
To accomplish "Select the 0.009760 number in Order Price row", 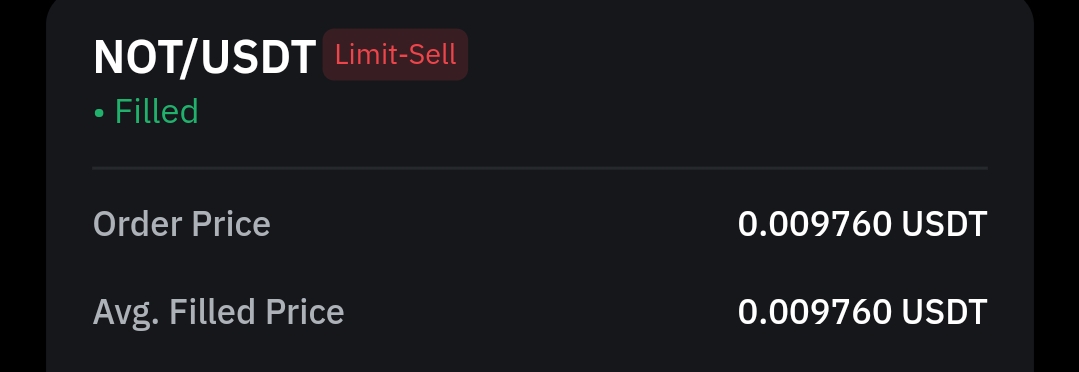I will point(815,224).
